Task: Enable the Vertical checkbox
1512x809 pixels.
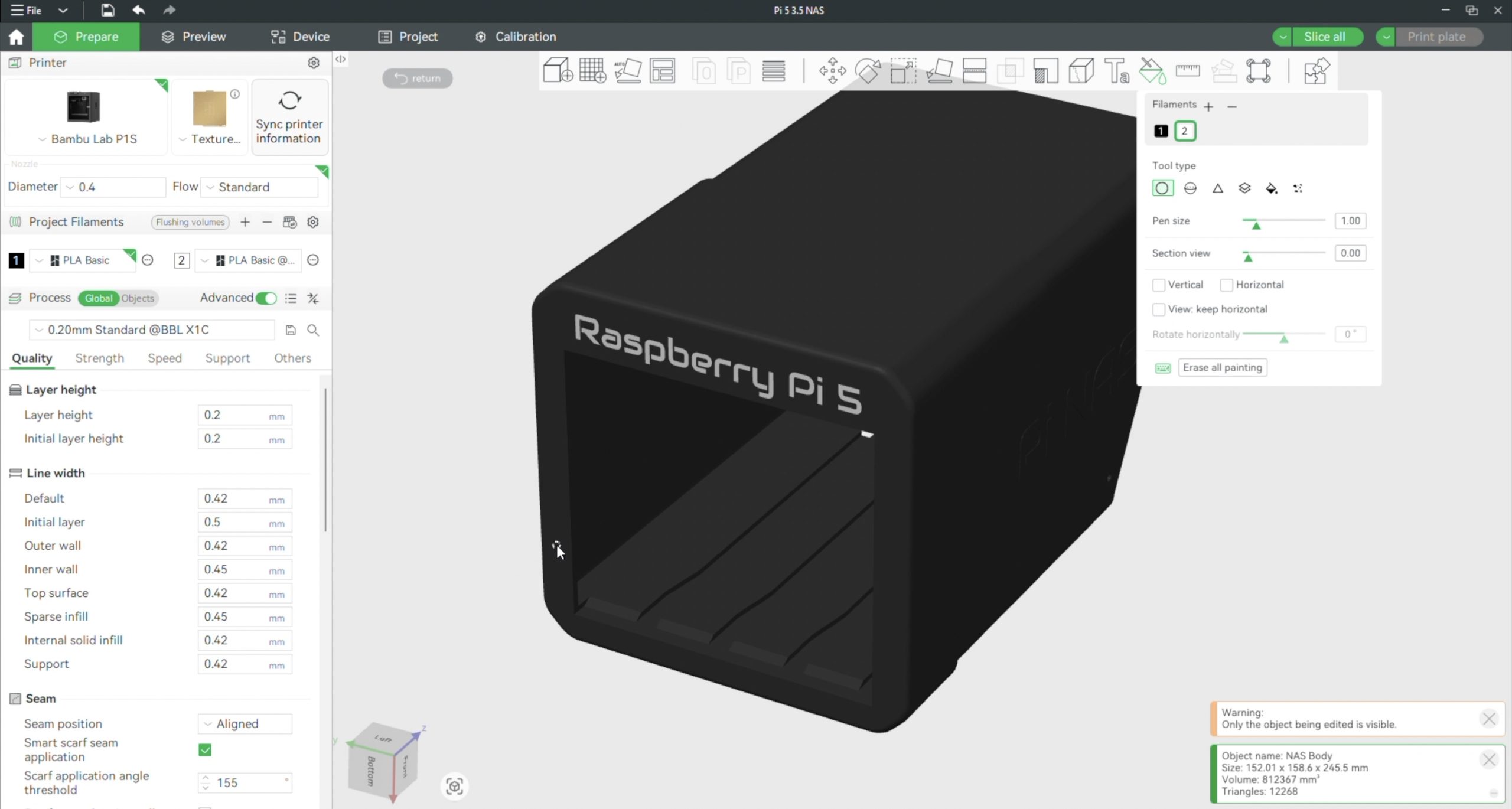Action: [1159, 285]
